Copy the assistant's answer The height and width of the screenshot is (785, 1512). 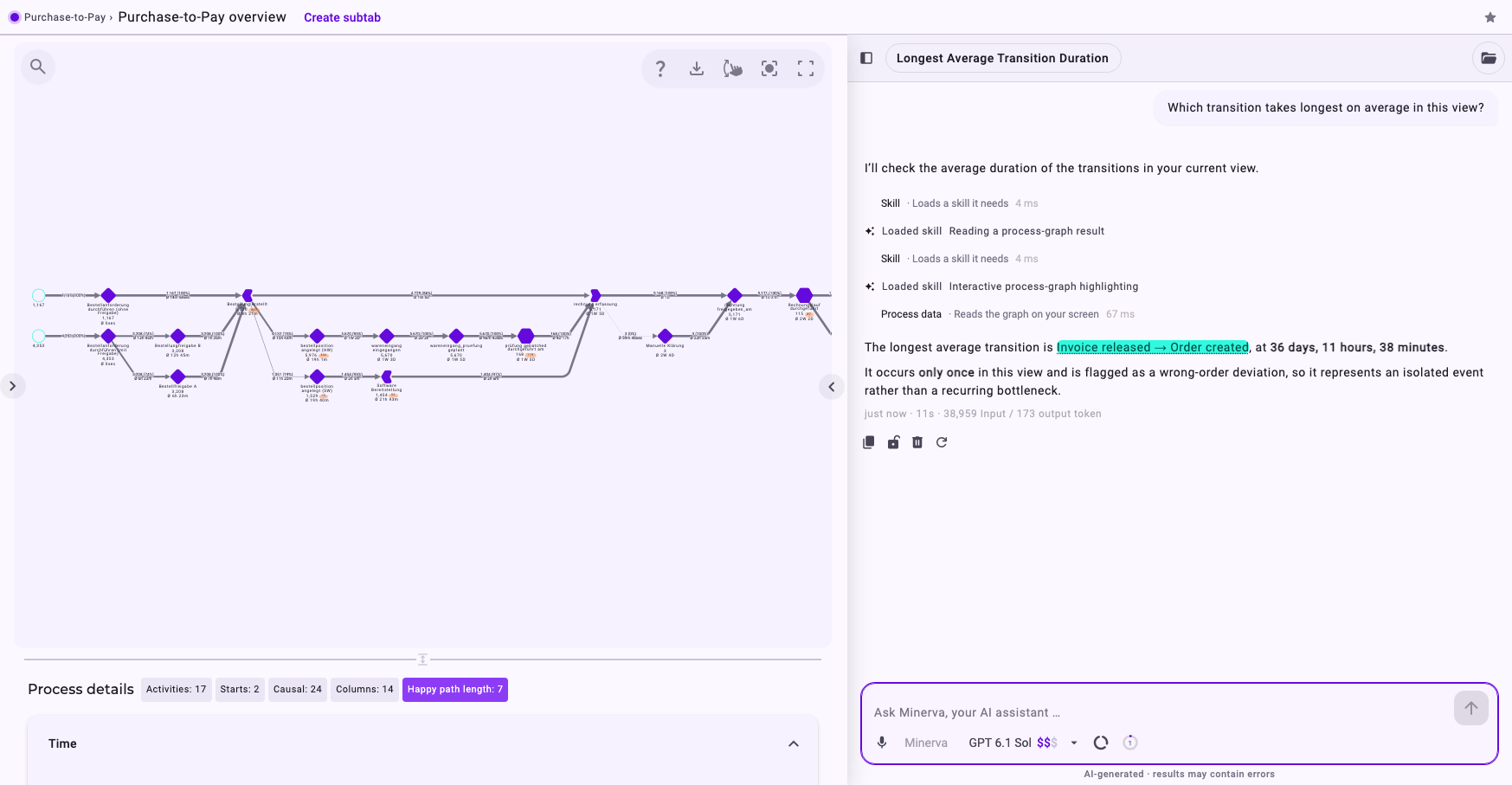click(x=869, y=442)
